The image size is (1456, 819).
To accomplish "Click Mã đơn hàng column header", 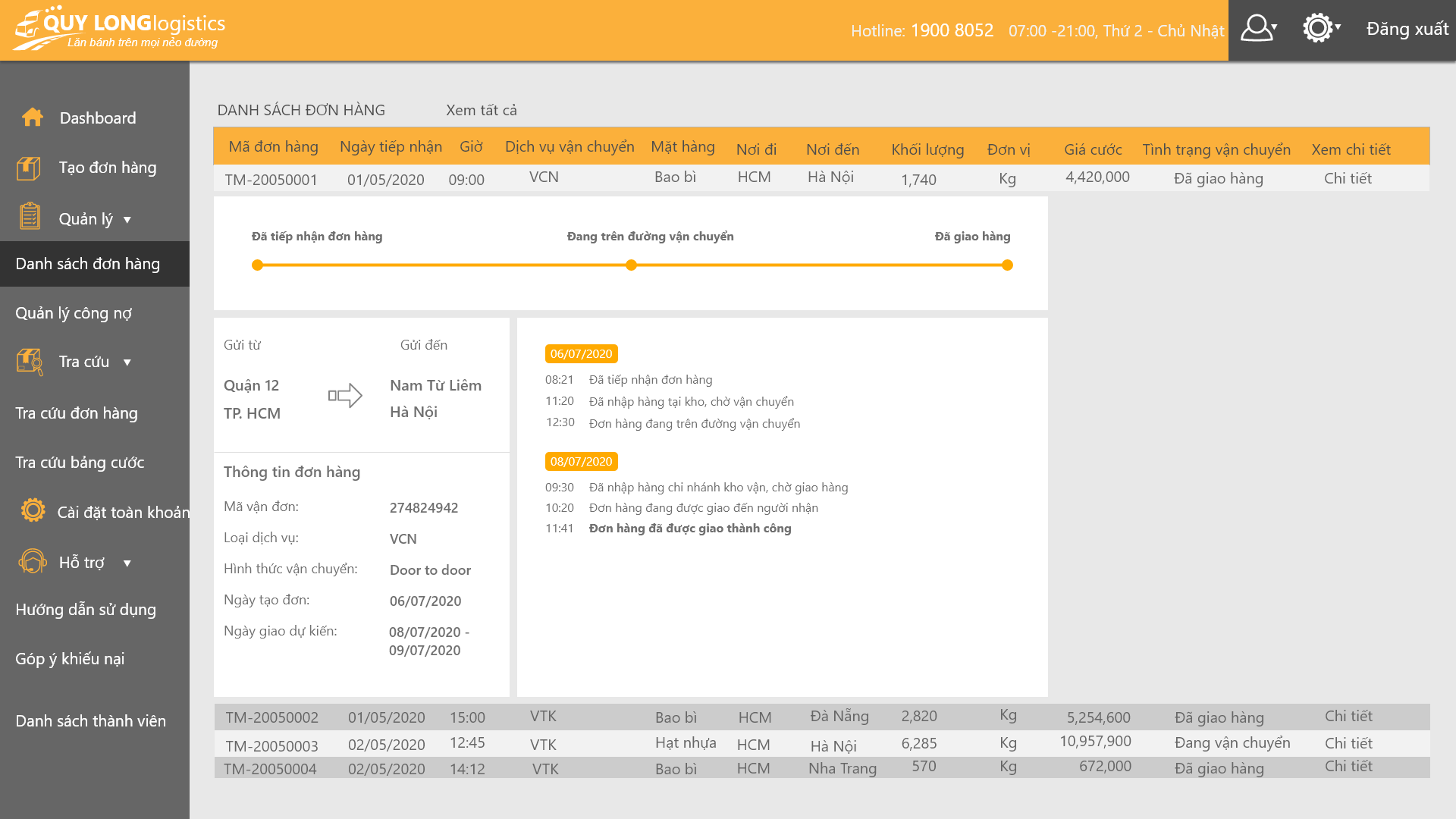I will [x=273, y=146].
